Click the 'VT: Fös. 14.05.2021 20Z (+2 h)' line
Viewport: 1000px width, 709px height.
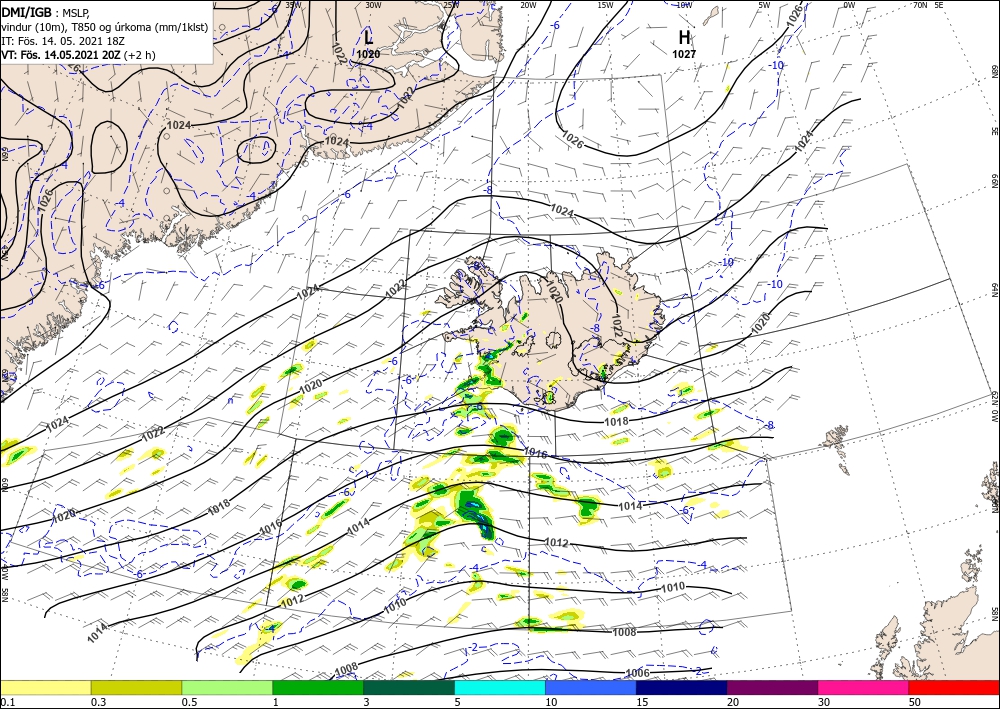78,55
